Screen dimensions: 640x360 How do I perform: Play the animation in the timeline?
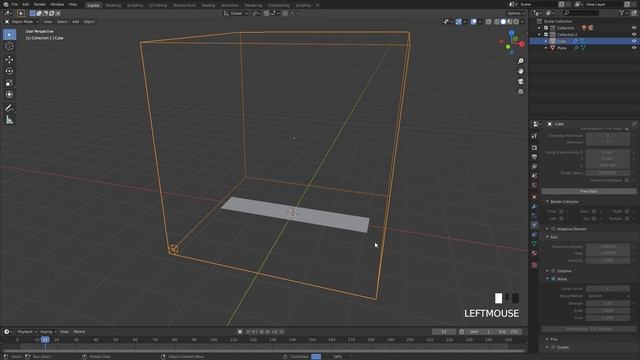point(268,332)
